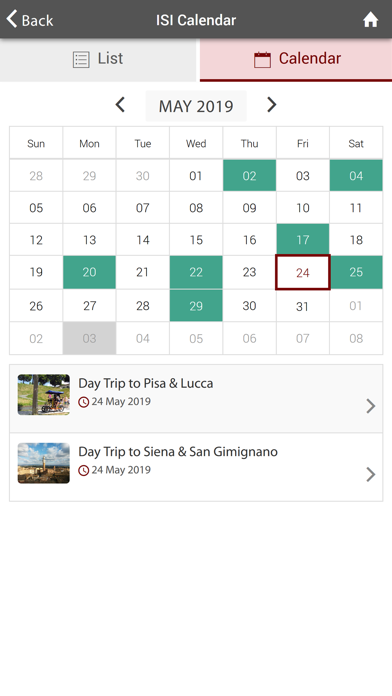Select the Calendar tab

pos(296,59)
